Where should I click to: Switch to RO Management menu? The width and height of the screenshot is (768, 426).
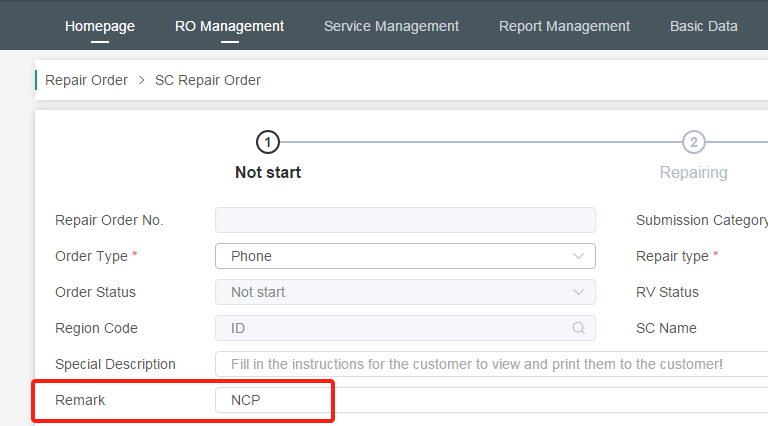(229, 26)
